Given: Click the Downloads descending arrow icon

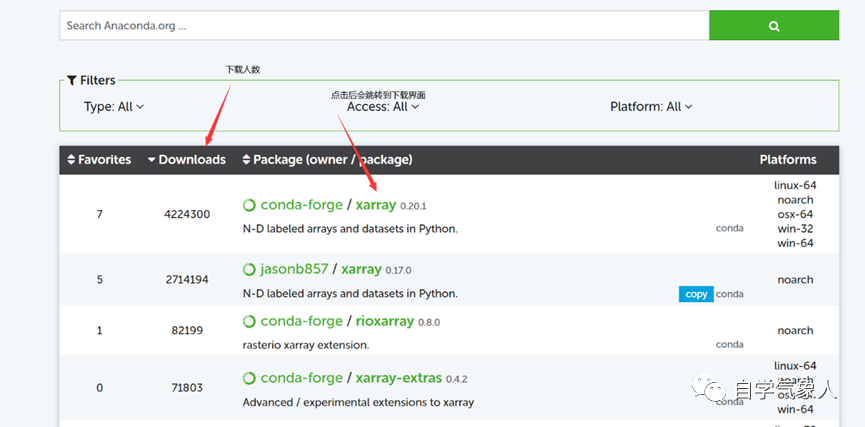Looking at the screenshot, I should pyautogui.click(x=152, y=160).
